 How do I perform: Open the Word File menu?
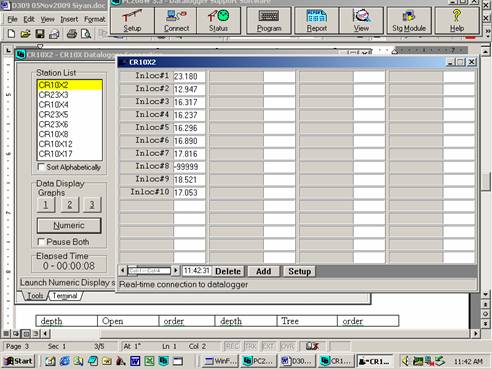click(x=12, y=19)
